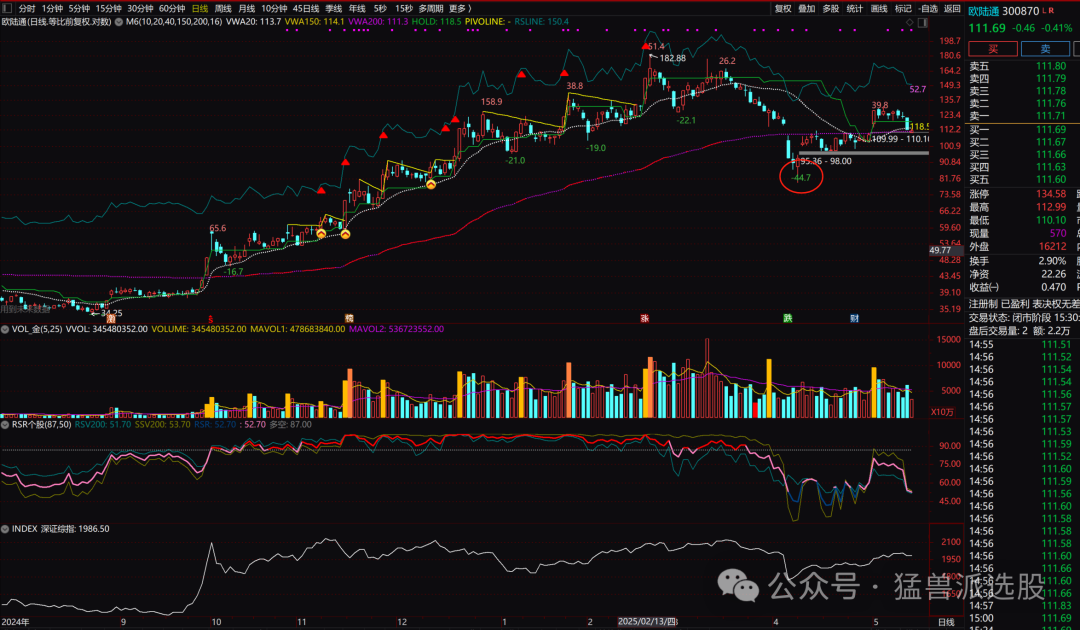The image size is (1080, 630).
Task: Click the stock code 300870
Action: coord(1021,11)
